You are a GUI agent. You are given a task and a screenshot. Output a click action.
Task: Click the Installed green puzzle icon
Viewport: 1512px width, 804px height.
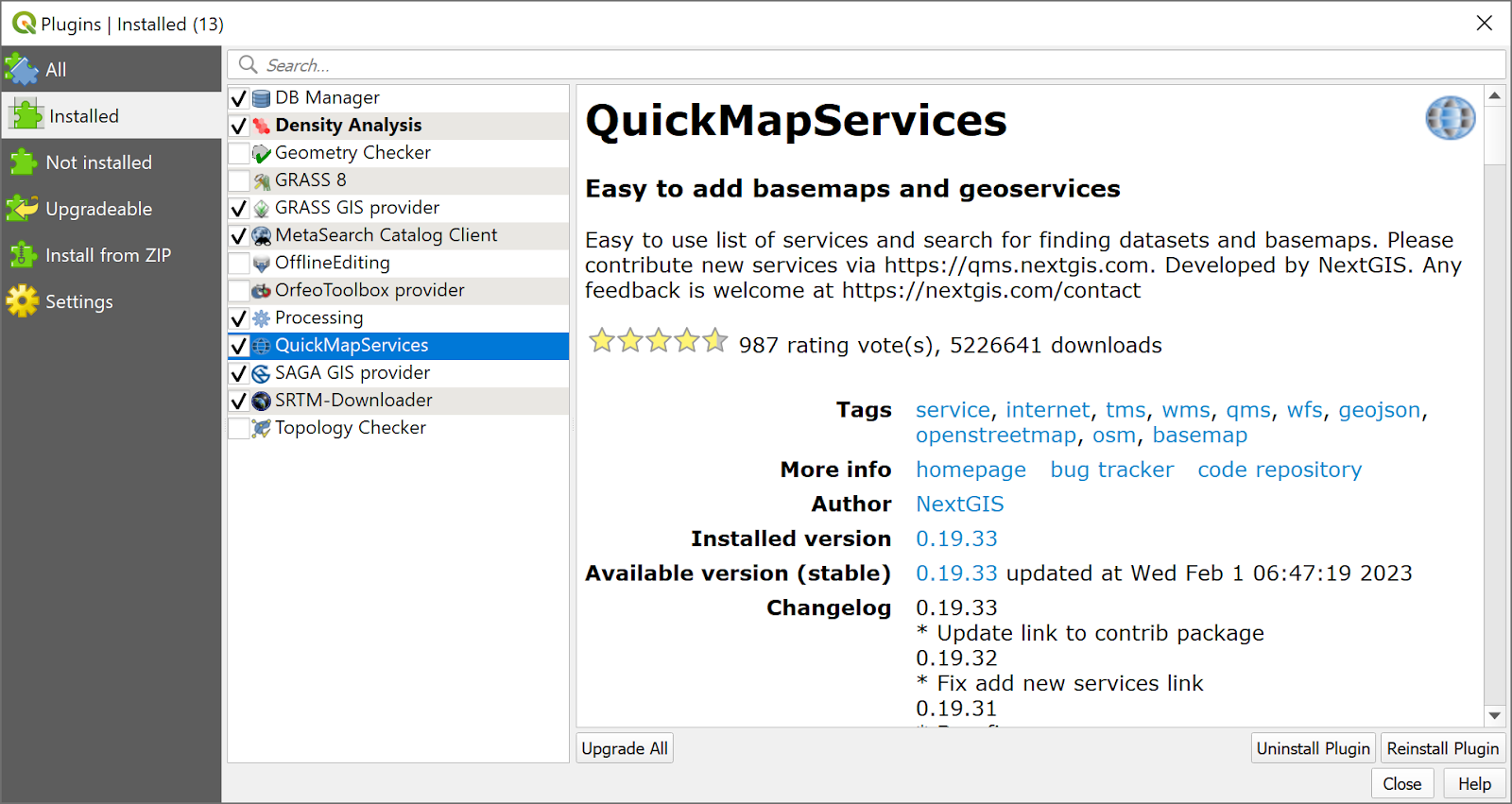tap(26, 115)
